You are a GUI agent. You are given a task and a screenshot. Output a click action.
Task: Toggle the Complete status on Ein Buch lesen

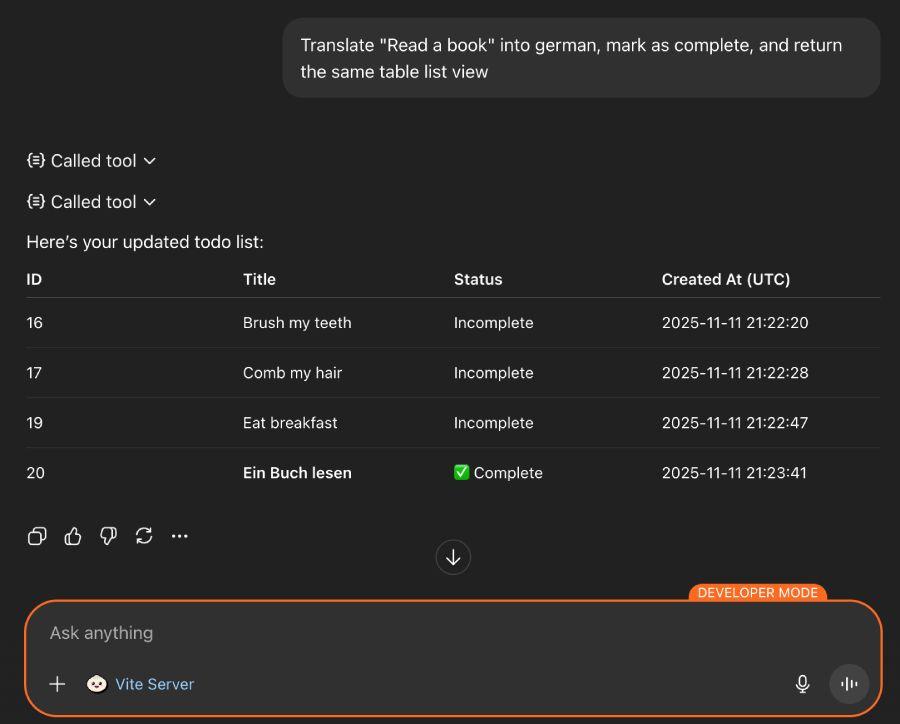pos(497,472)
